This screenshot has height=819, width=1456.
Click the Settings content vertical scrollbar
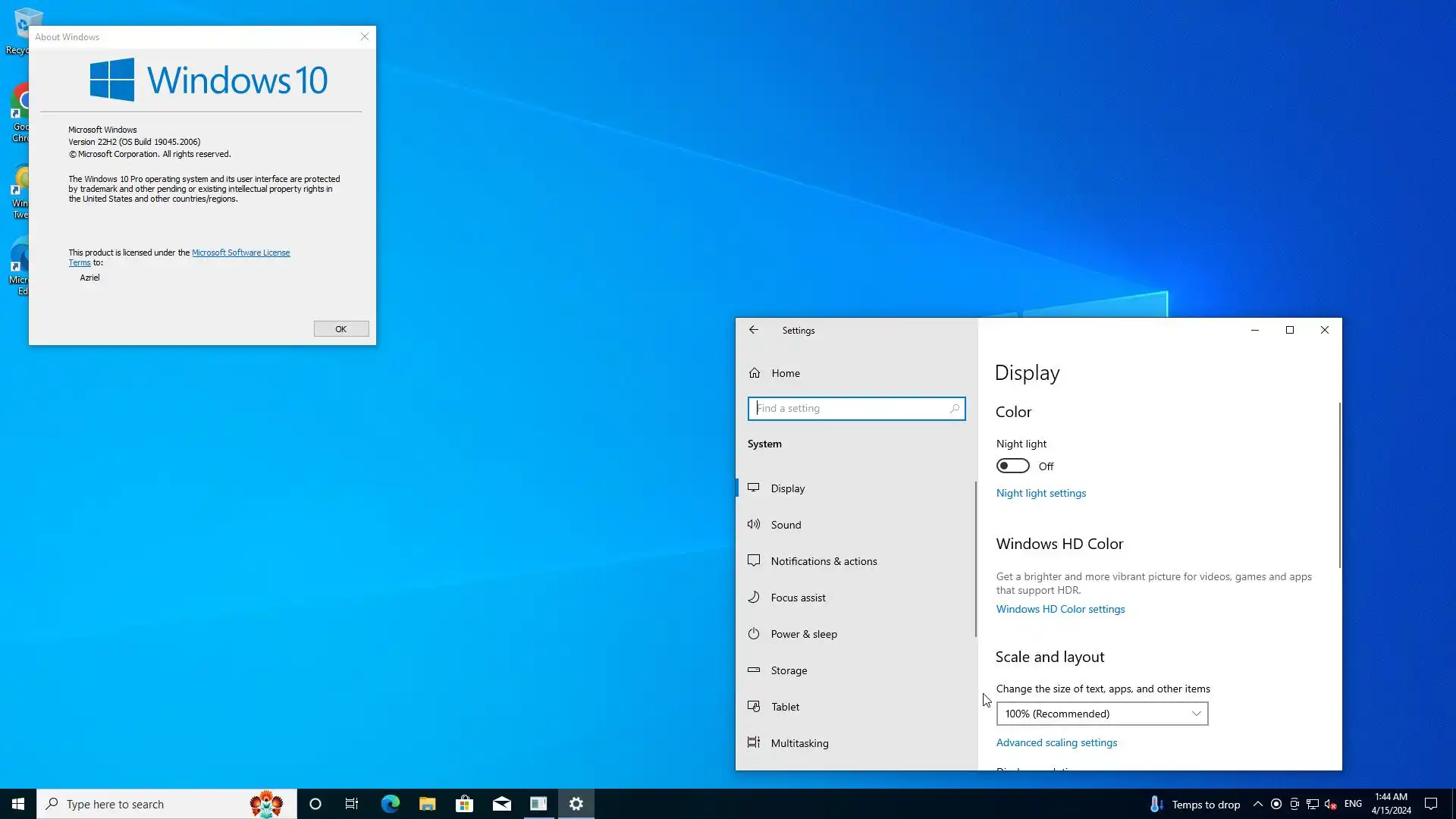(x=1339, y=485)
